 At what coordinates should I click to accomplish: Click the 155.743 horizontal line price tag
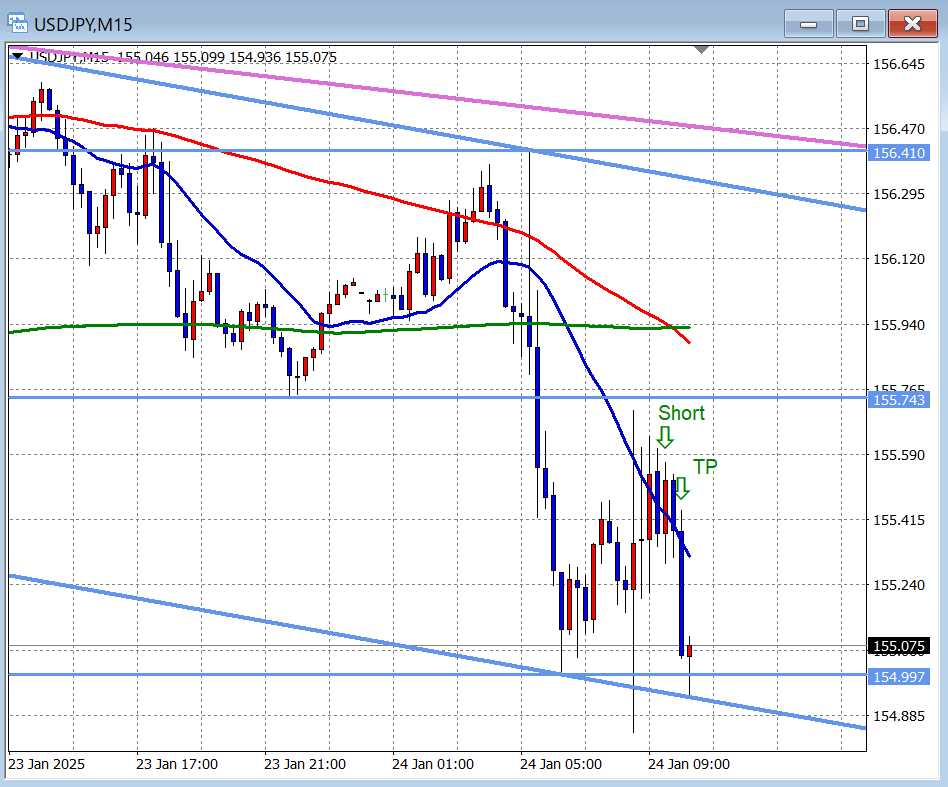pos(899,400)
